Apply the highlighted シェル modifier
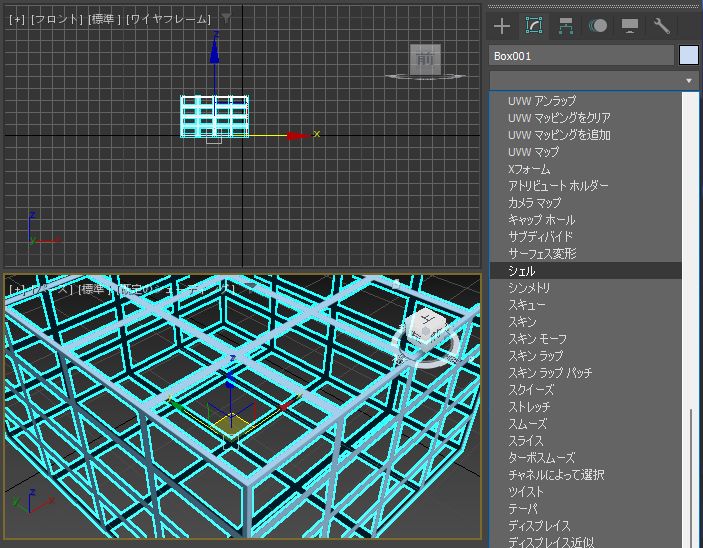 [586, 271]
